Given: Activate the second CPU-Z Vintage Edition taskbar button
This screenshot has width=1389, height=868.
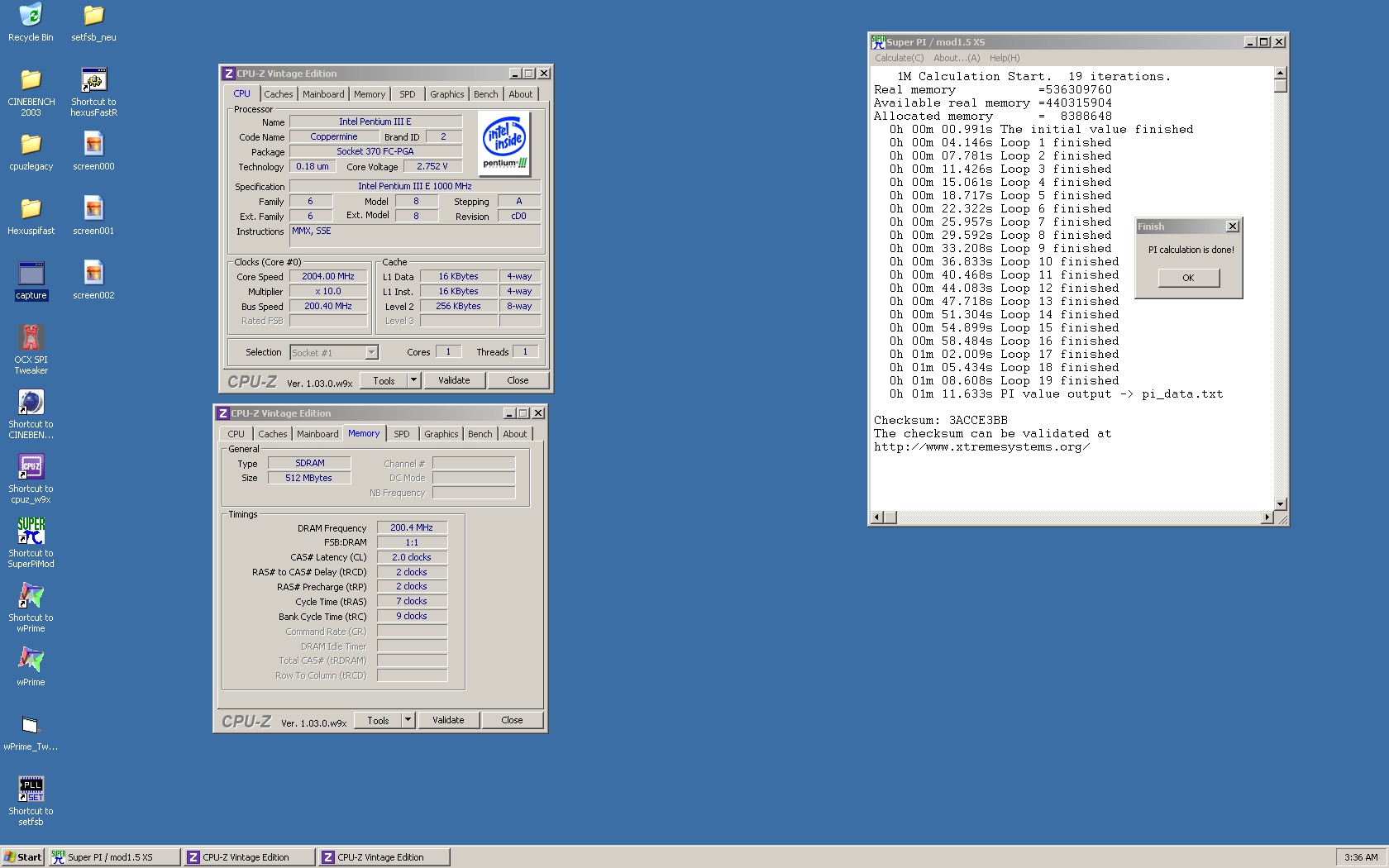Looking at the screenshot, I should [x=384, y=857].
